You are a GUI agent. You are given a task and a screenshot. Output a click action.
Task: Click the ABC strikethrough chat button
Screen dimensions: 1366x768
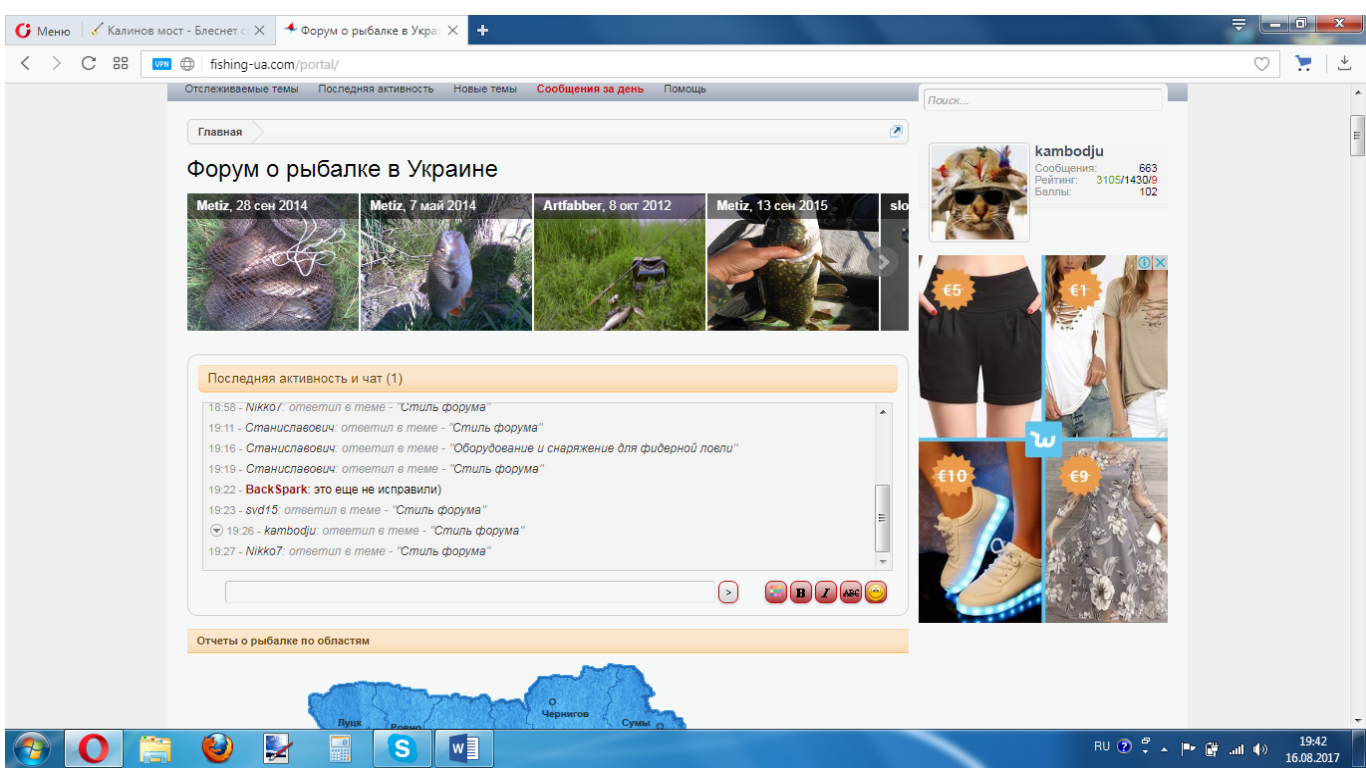[x=851, y=593]
